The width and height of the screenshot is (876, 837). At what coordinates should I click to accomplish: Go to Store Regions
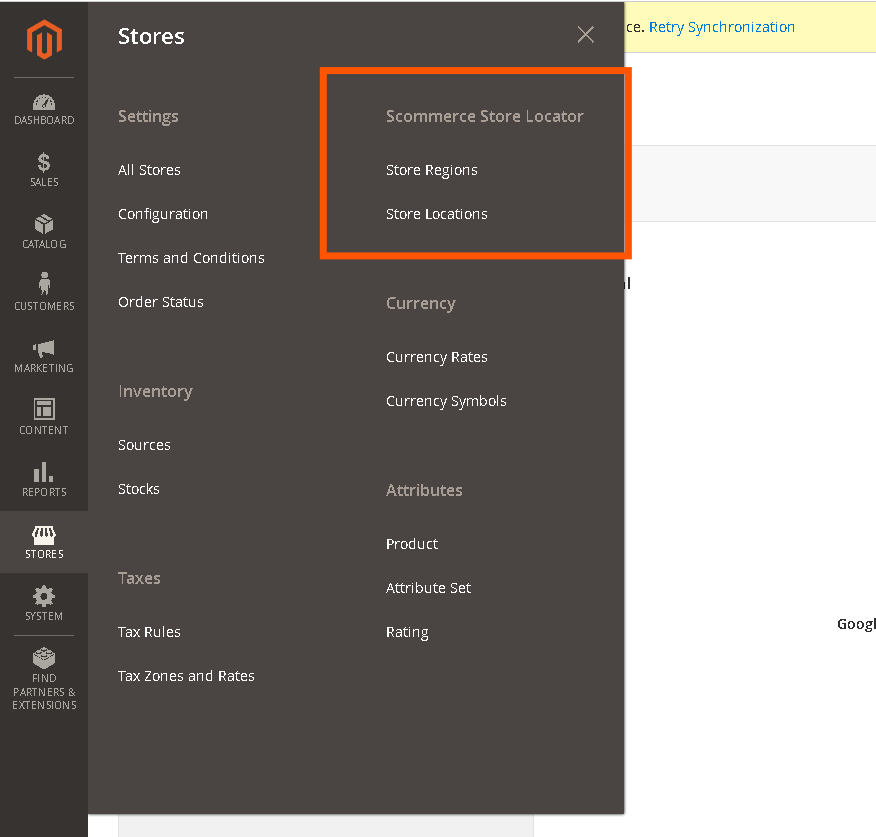(x=431, y=170)
